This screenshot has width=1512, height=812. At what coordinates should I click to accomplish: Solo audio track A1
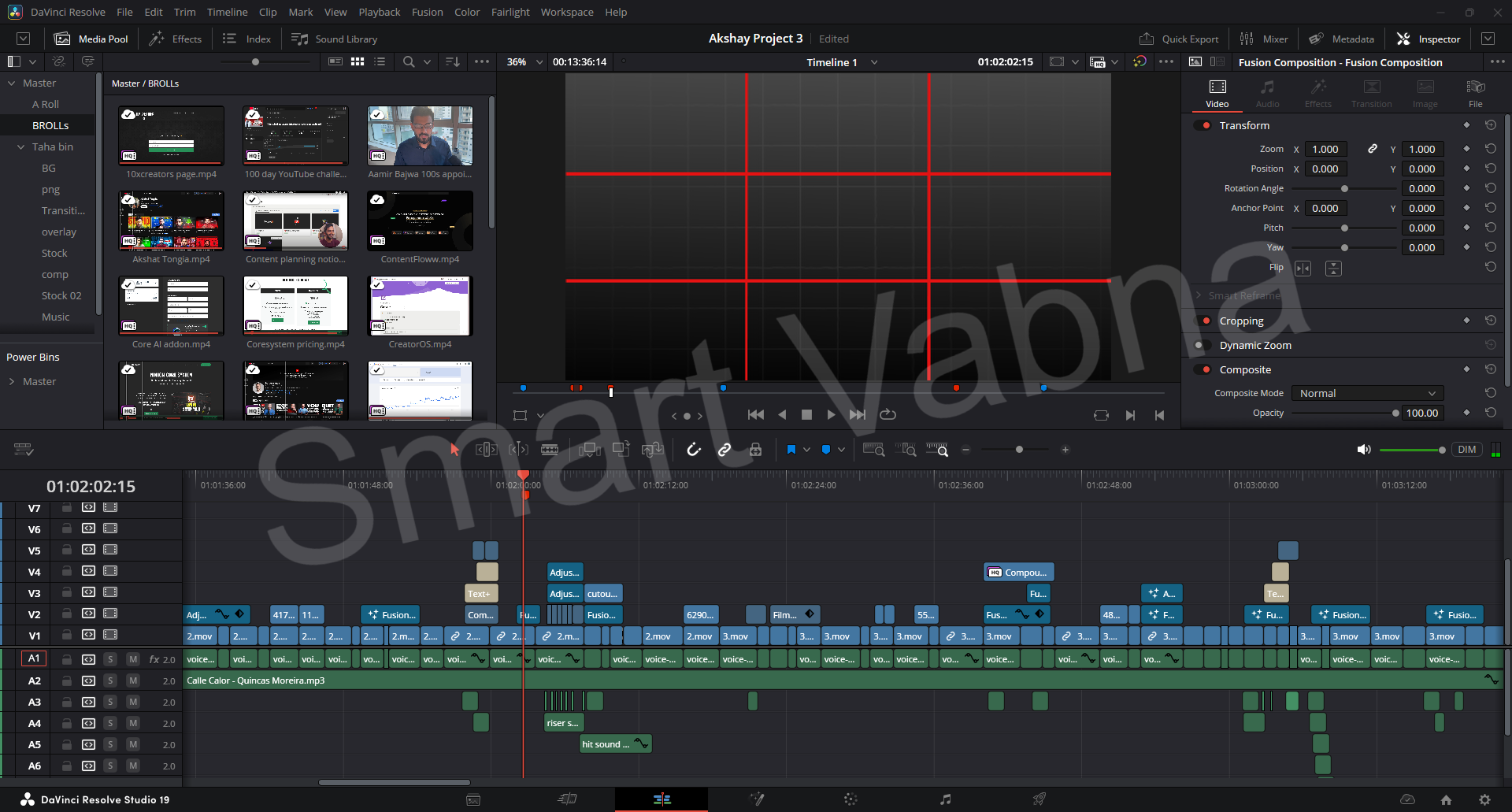coord(110,659)
